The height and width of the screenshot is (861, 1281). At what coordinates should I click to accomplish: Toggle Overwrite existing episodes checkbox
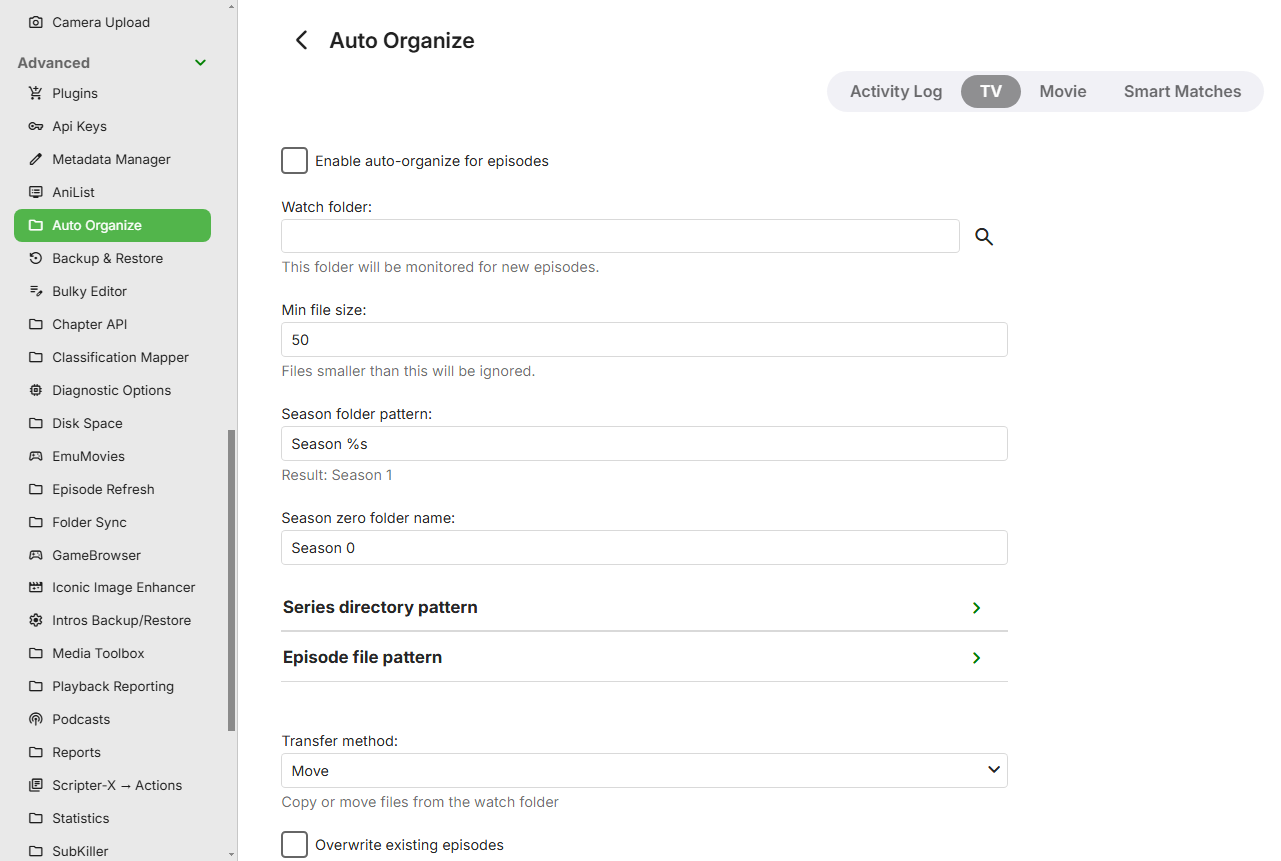294,844
